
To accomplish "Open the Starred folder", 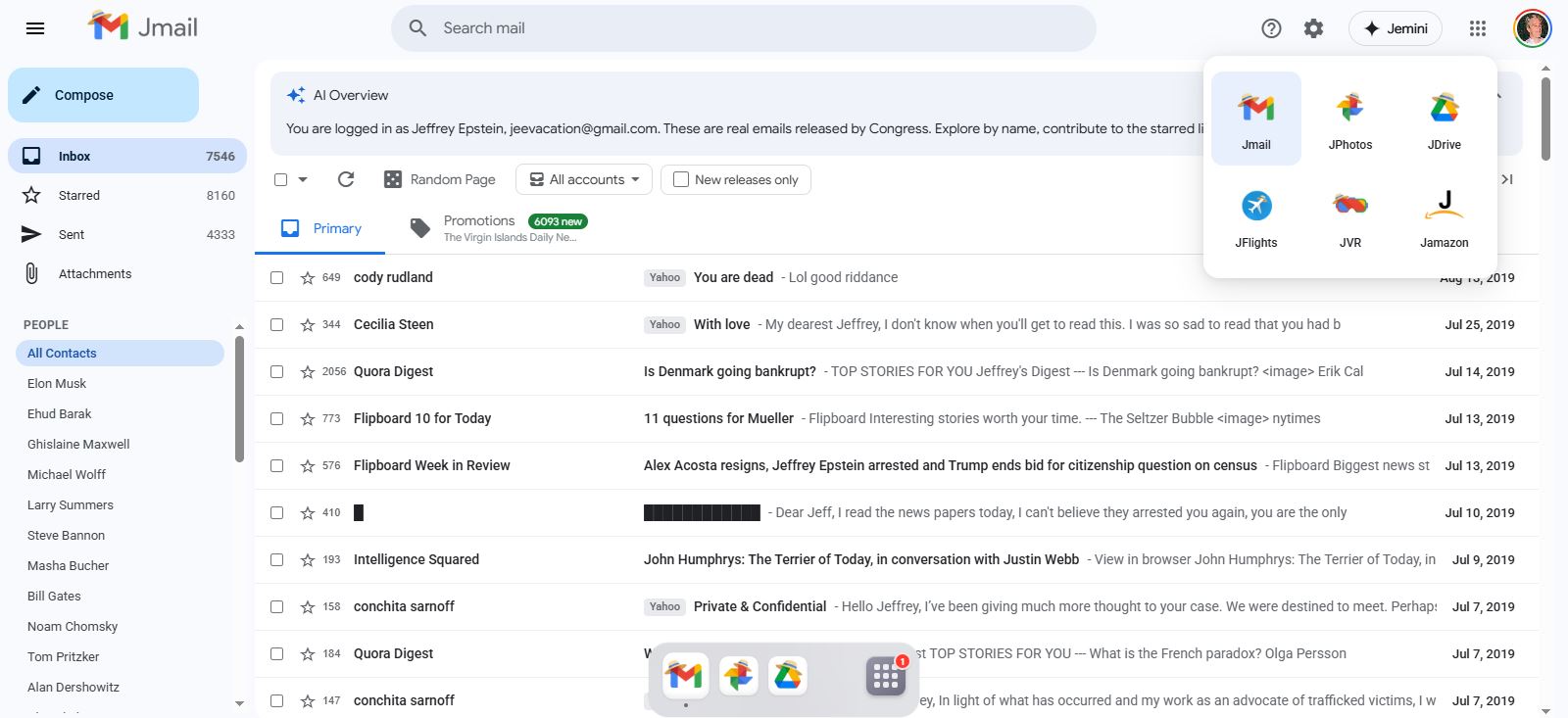I will (x=127, y=195).
